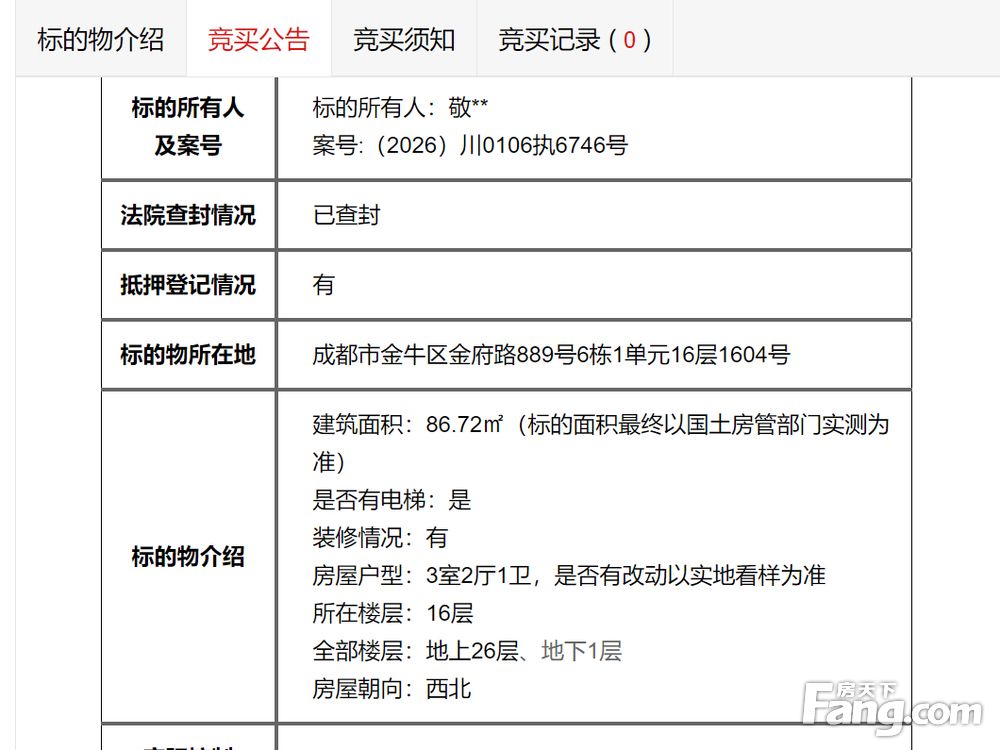Select the 建筑面积：86.72㎡ line
The image size is (1000, 750).
coord(601,443)
